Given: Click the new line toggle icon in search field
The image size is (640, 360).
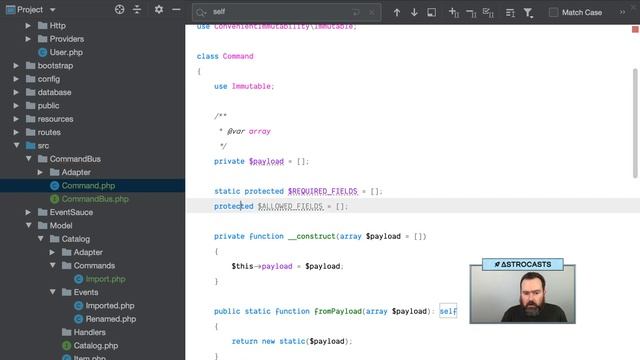Looking at the screenshot, I should click(356, 12).
